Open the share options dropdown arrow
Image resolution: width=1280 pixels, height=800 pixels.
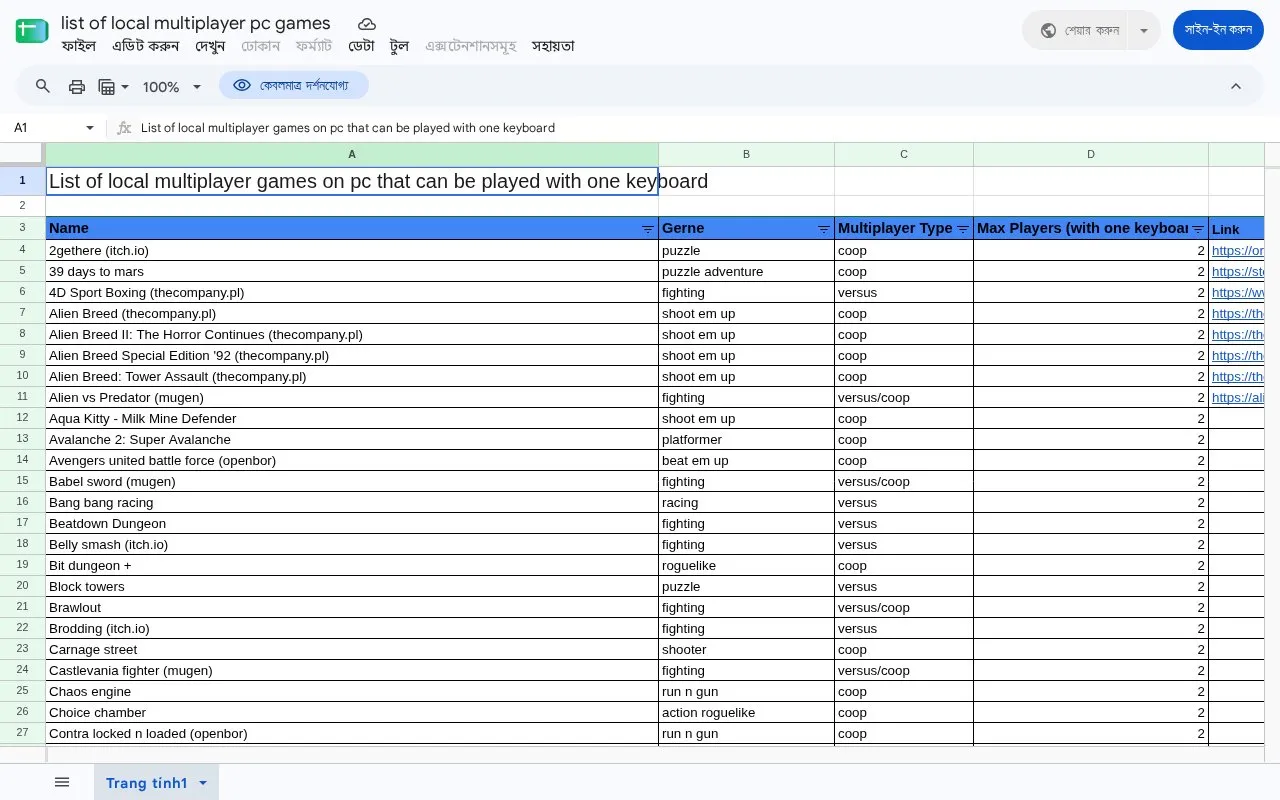click(1143, 30)
